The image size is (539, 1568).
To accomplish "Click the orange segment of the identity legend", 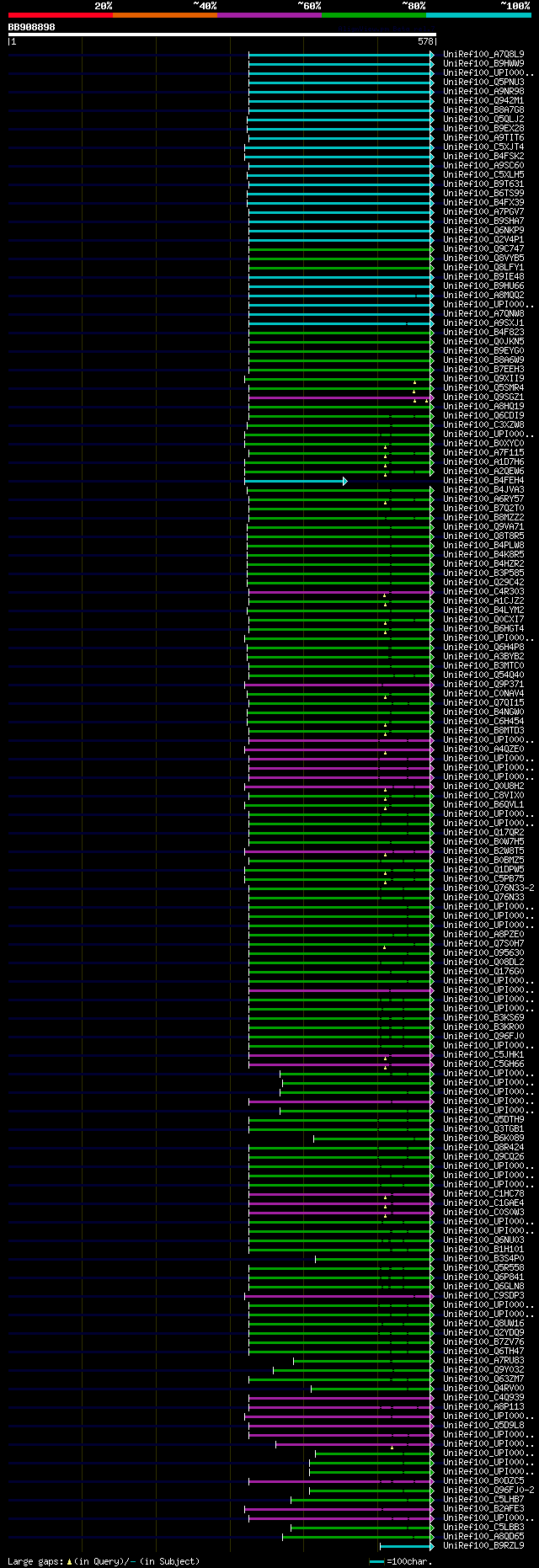I will [164, 14].
